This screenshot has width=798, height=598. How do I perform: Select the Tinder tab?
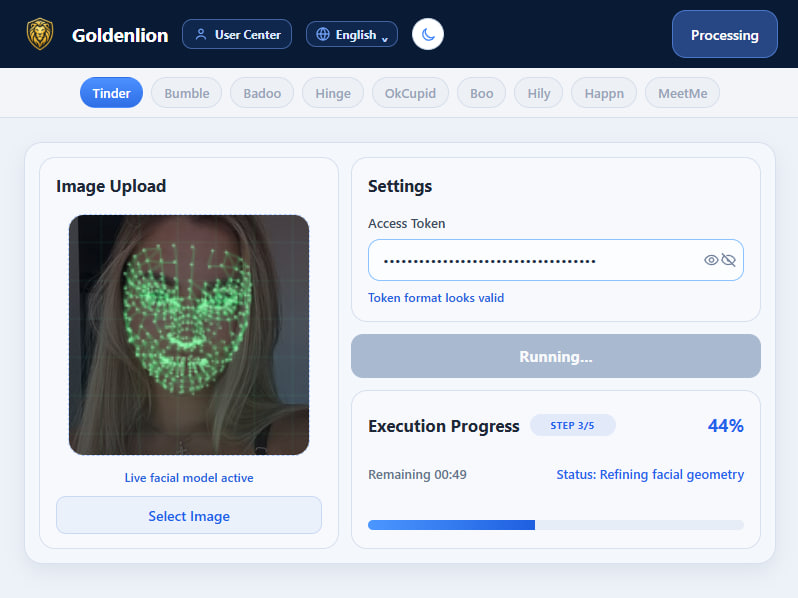(x=111, y=93)
